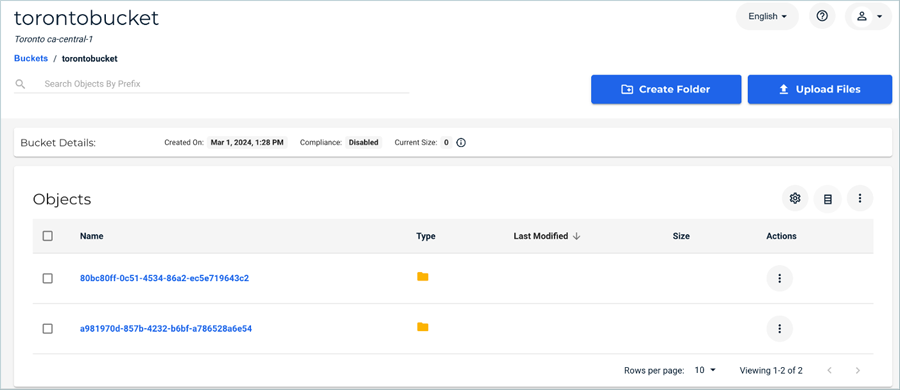Click the created date Mar 1, 2024, 1:28 PM
900x390 pixels.
tap(247, 142)
